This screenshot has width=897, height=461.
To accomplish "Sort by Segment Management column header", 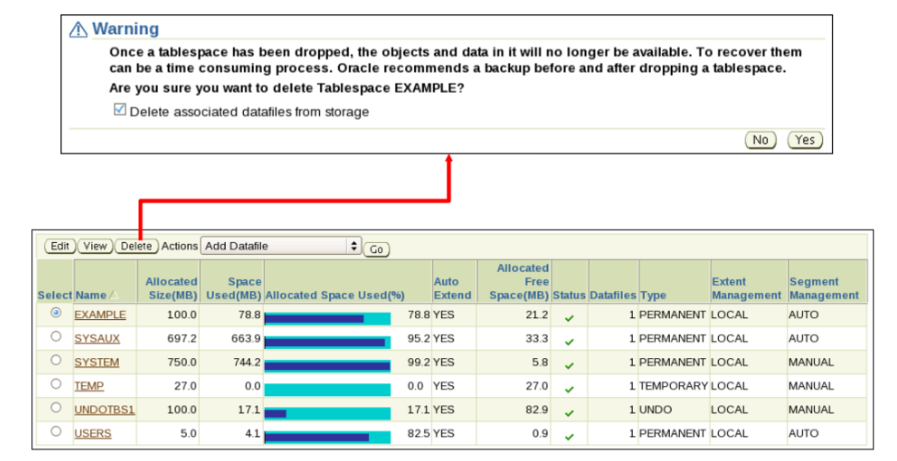I will point(824,288).
